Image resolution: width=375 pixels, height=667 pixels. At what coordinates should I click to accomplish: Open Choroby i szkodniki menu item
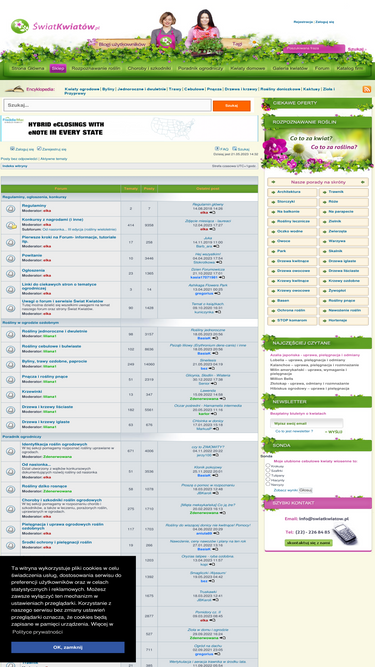[x=149, y=68]
